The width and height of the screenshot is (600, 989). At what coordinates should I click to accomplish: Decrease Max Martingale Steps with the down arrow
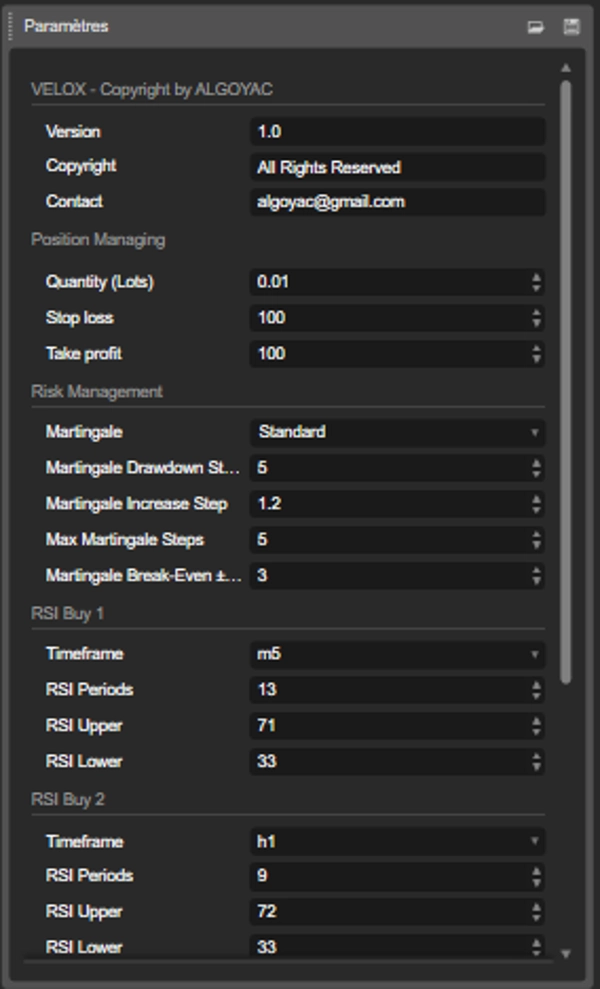[537, 545]
